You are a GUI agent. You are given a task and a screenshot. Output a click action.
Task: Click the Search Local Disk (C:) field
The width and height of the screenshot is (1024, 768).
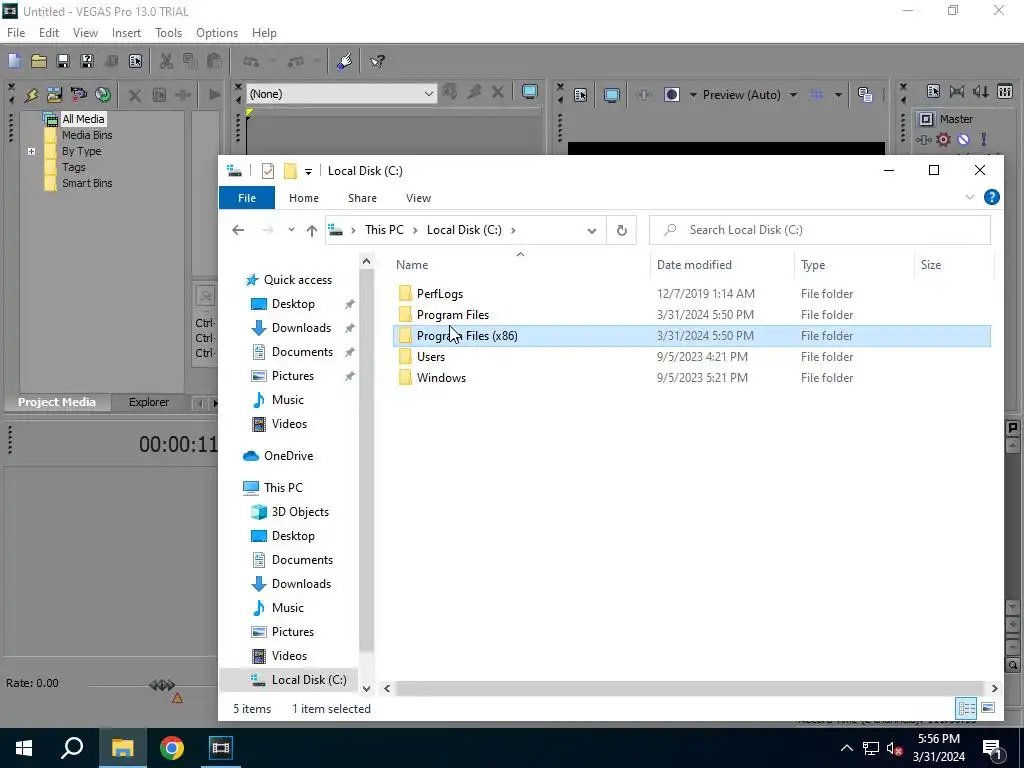(820, 230)
